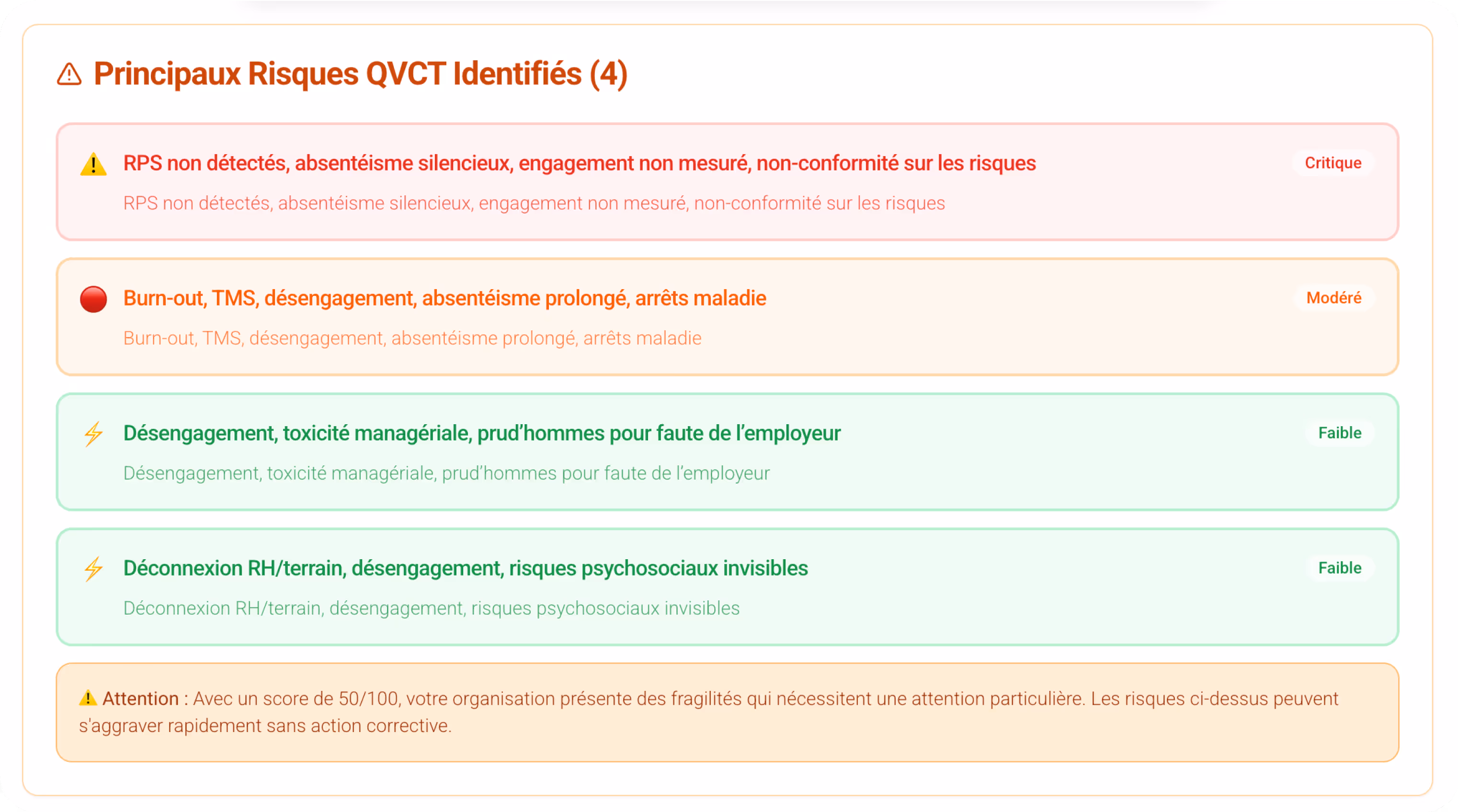Click the "Modéré" severity badge

click(x=1333, y=298)
